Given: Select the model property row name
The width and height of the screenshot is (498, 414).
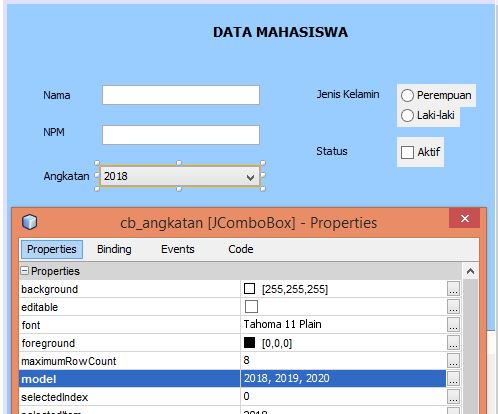Looking at the screenshot, I should click(x=39, y=379).
